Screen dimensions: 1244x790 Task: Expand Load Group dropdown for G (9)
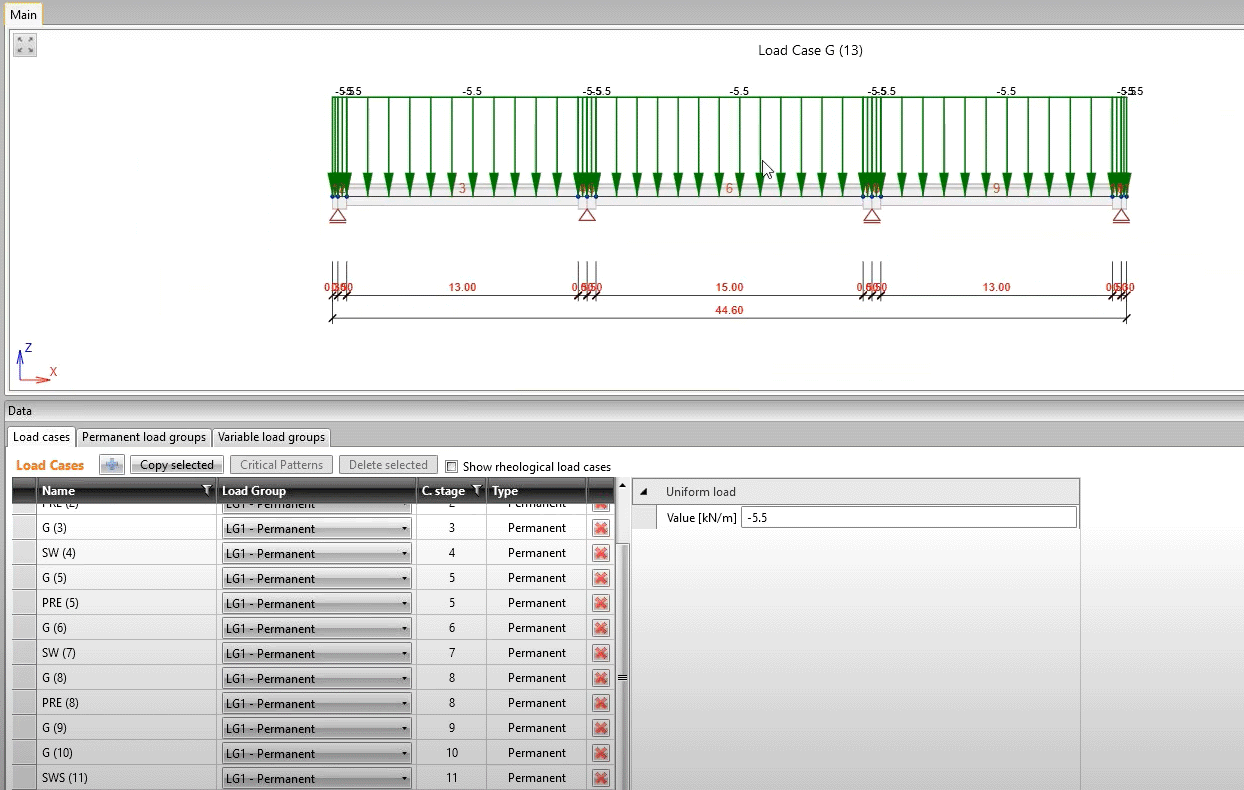(x=316, y=729)
